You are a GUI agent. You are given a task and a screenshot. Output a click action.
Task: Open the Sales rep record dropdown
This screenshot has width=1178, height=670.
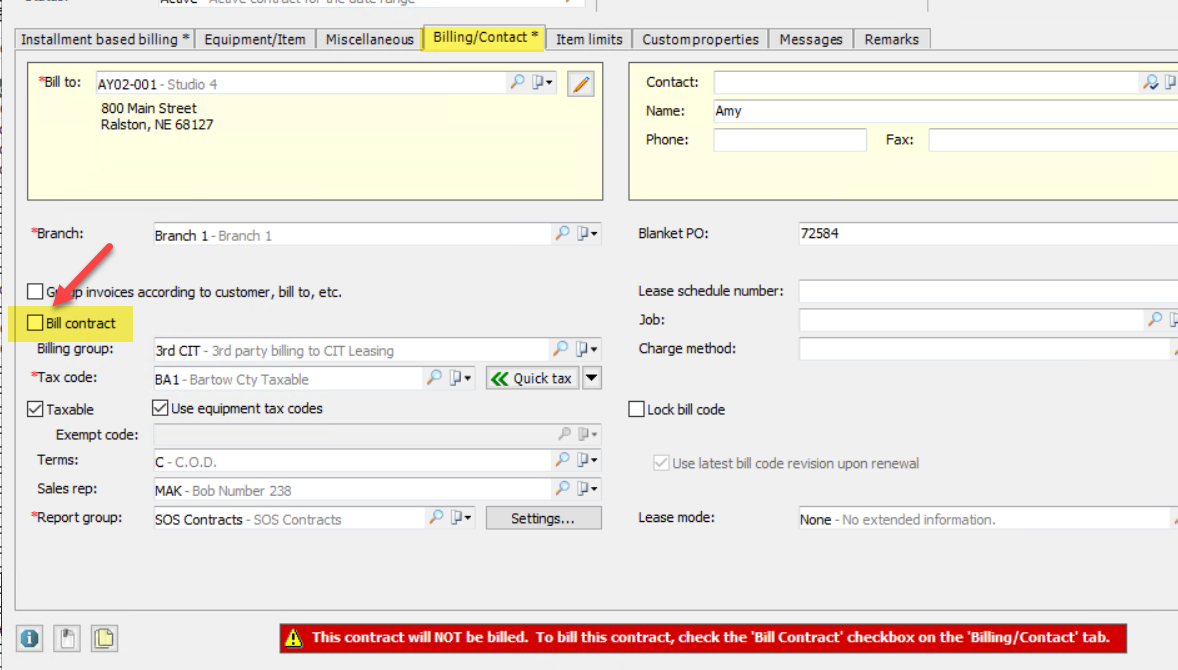587,488
